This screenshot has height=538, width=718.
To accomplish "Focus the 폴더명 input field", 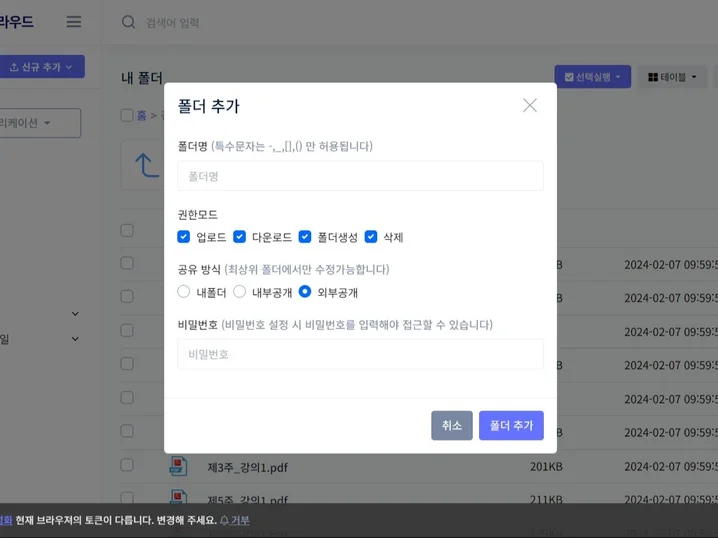I will pyautogui.click(x=360, y=176).
